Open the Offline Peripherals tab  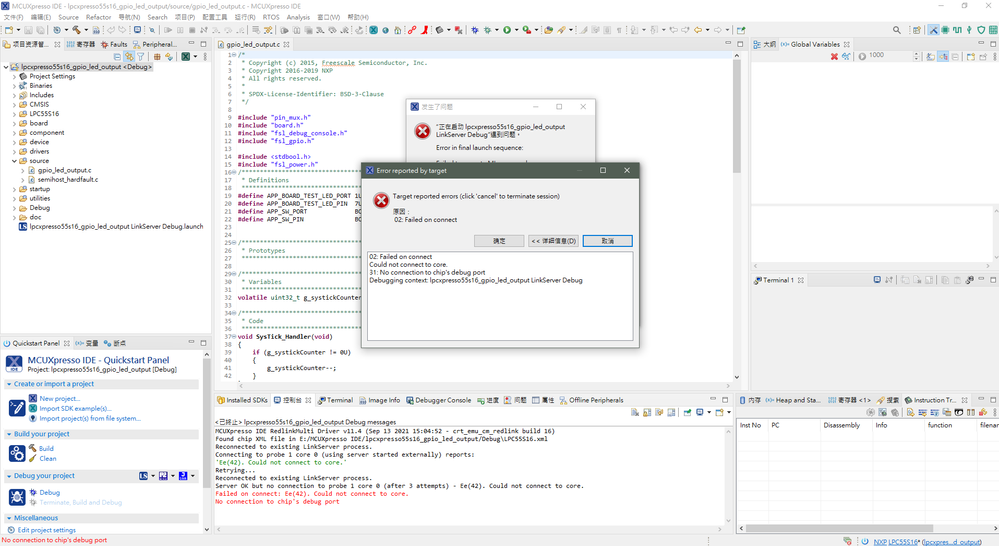(591, 400)
